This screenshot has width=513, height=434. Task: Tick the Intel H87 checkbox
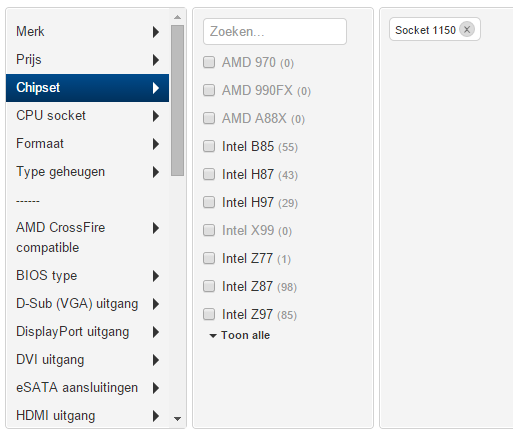point(209,174)
